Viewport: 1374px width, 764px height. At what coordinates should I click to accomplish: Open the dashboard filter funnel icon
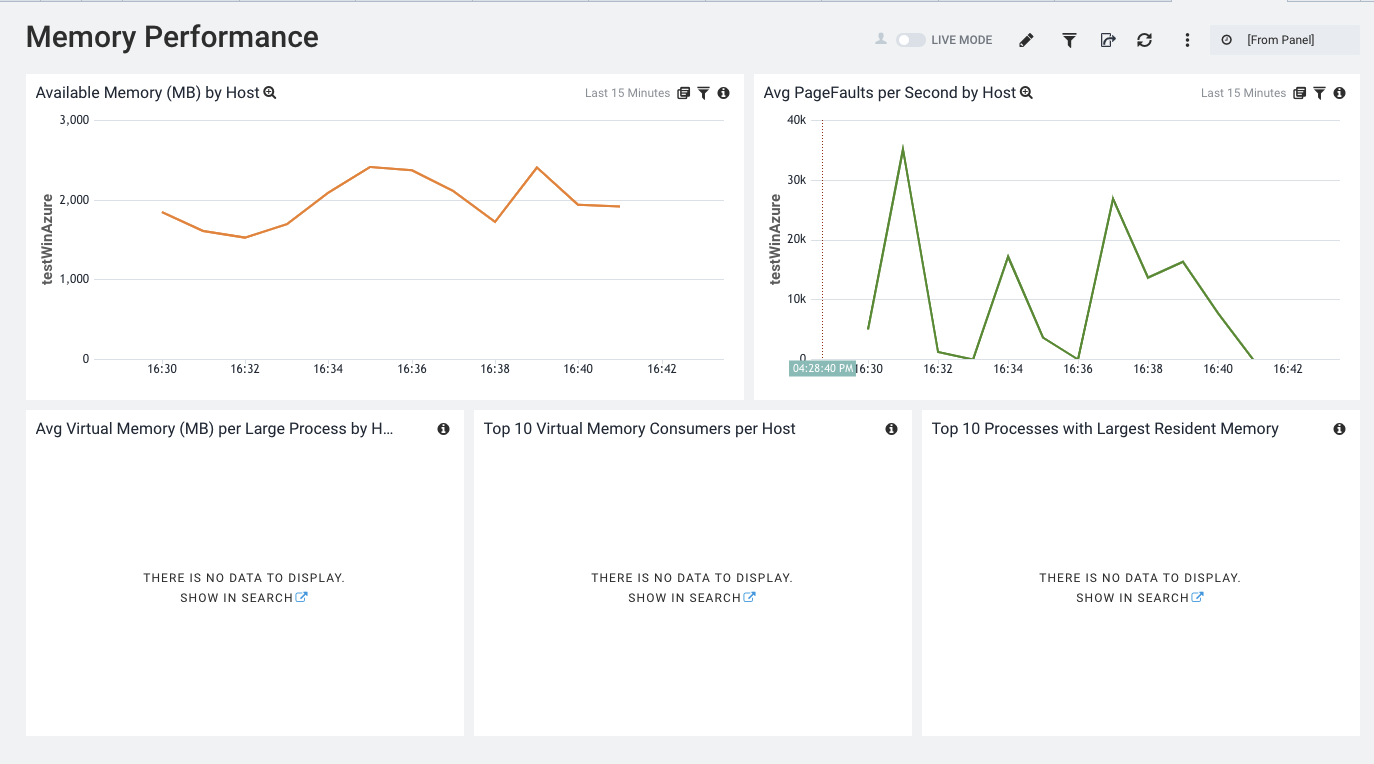(1069, 40)
